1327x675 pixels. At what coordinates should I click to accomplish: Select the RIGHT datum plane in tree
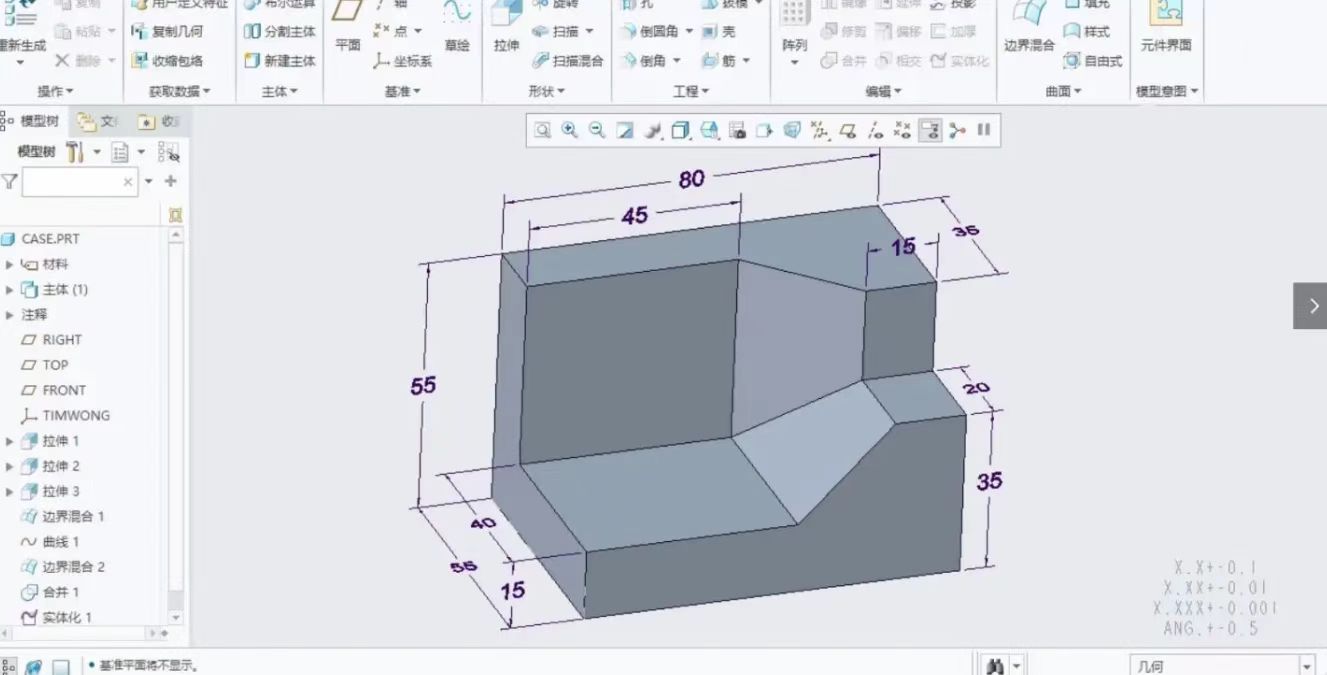[x=51, y=340]
